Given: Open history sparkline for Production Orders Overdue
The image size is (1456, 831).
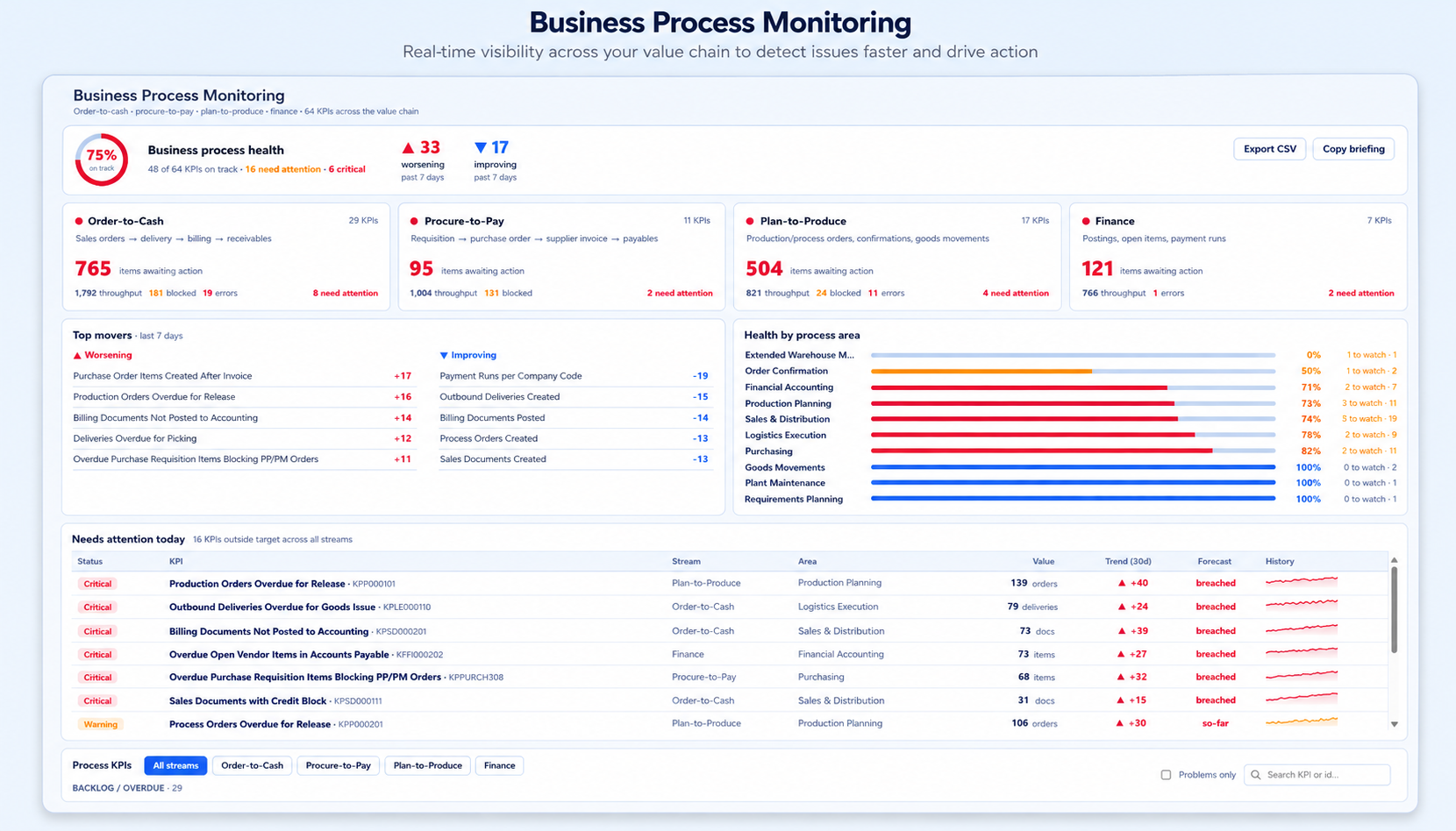Looking at the screenshot, I should click(1302, 582).
